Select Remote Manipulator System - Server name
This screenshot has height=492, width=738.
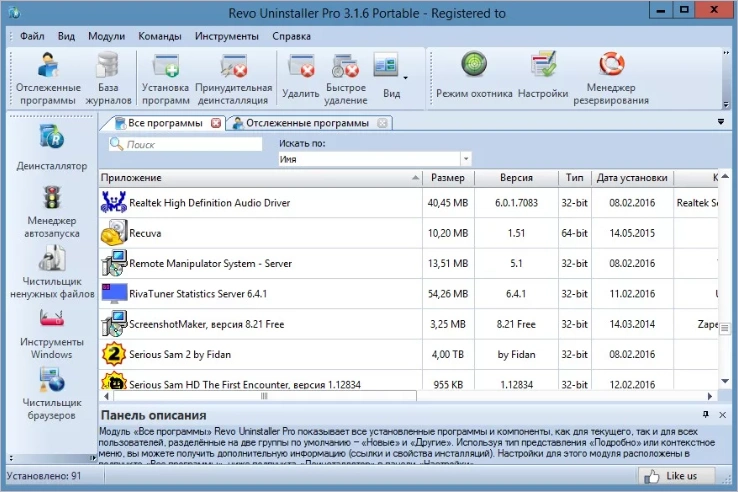210,264
